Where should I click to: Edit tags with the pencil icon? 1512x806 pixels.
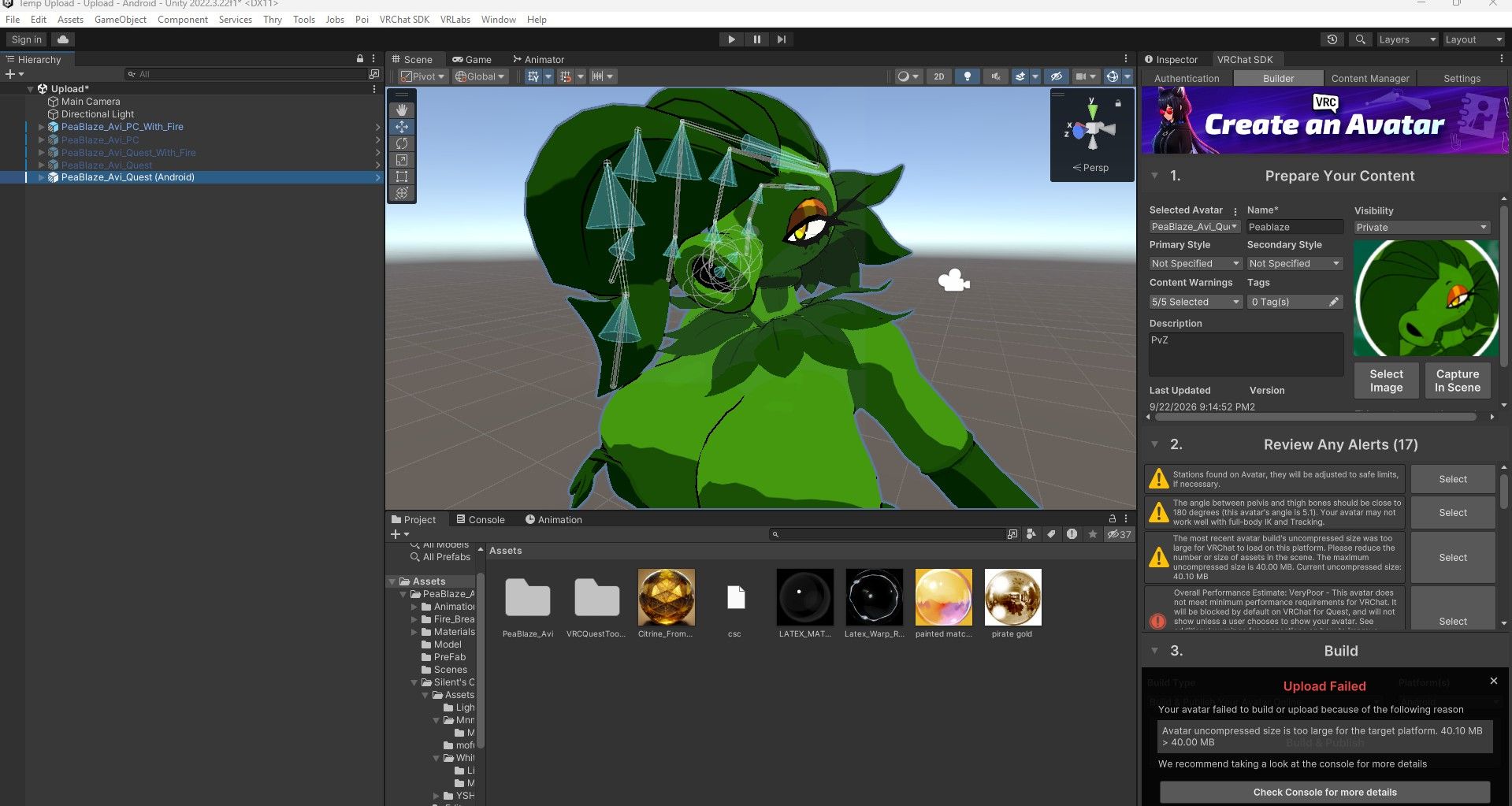[x=1333, y=302]
